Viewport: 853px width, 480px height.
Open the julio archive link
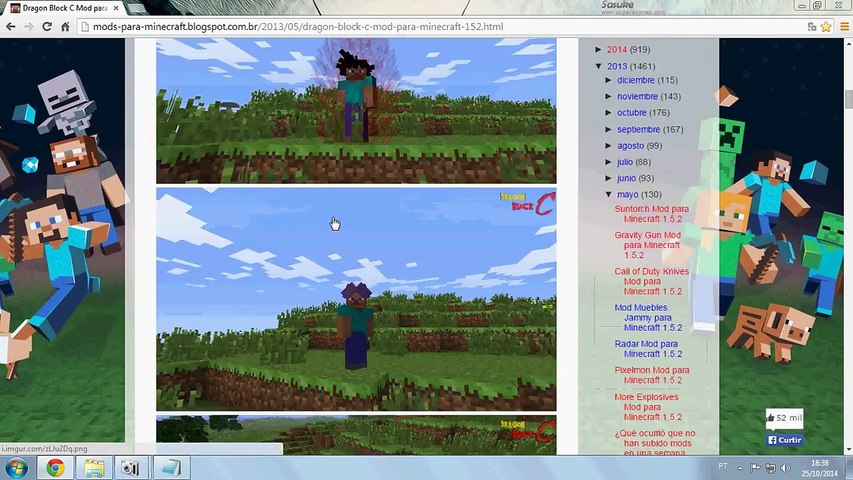coord(625,162)
